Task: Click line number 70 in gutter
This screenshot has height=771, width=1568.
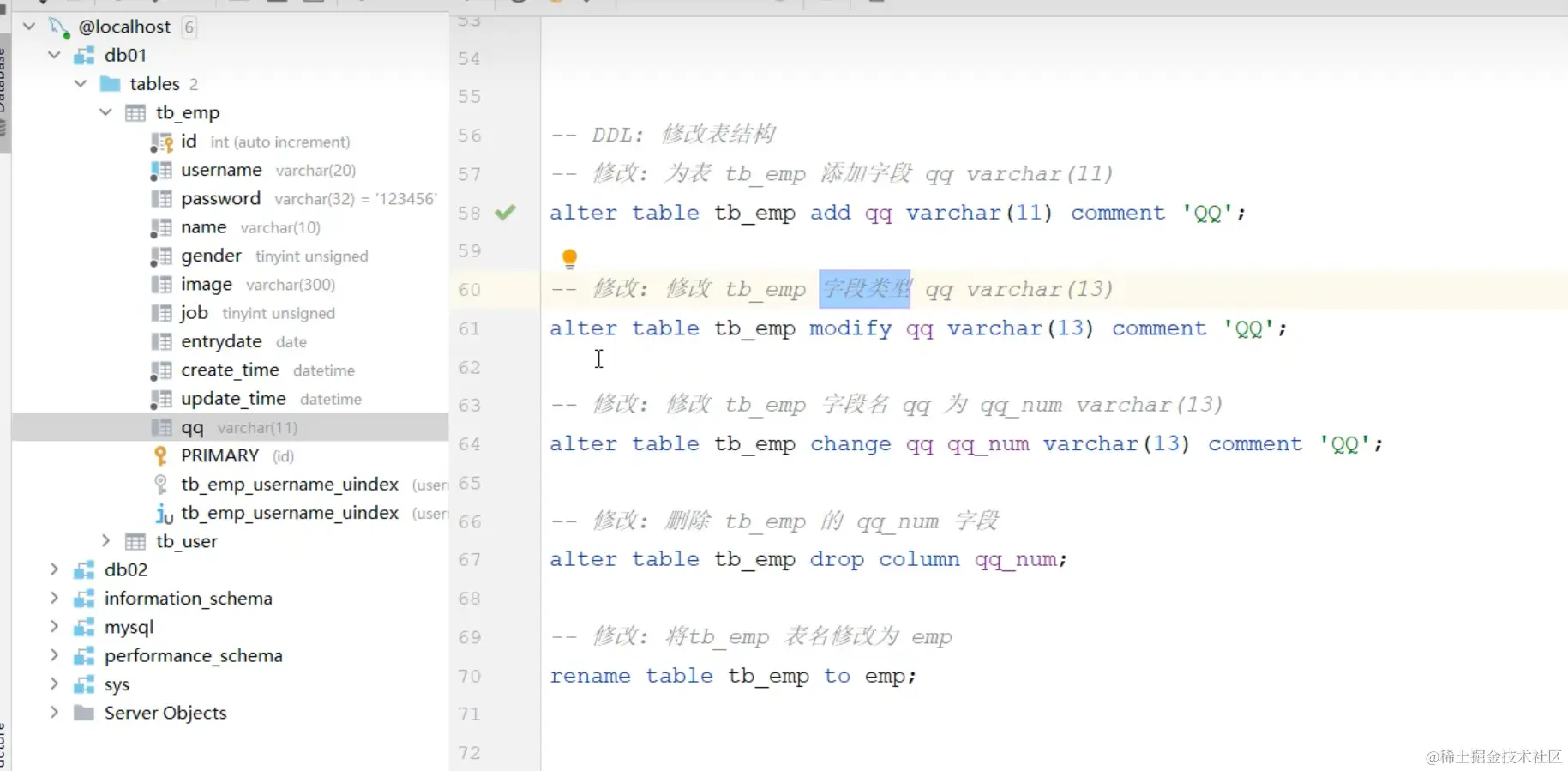Action: (469, 676)
